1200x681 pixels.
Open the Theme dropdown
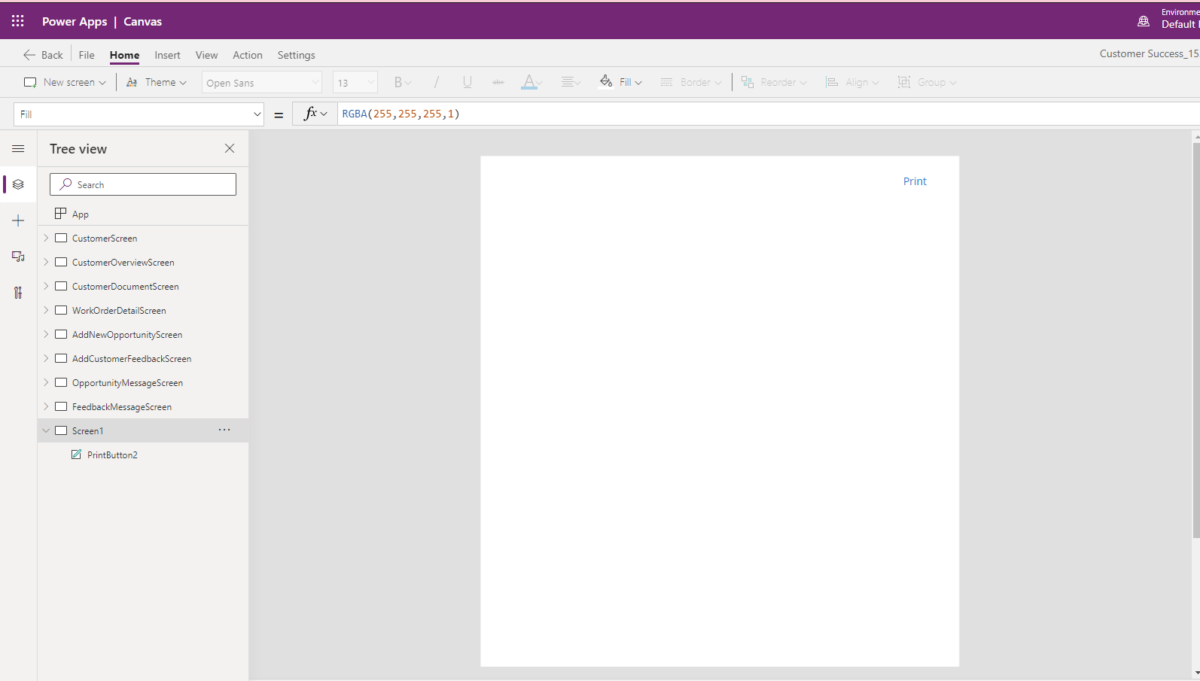click(x=156, y=82)
